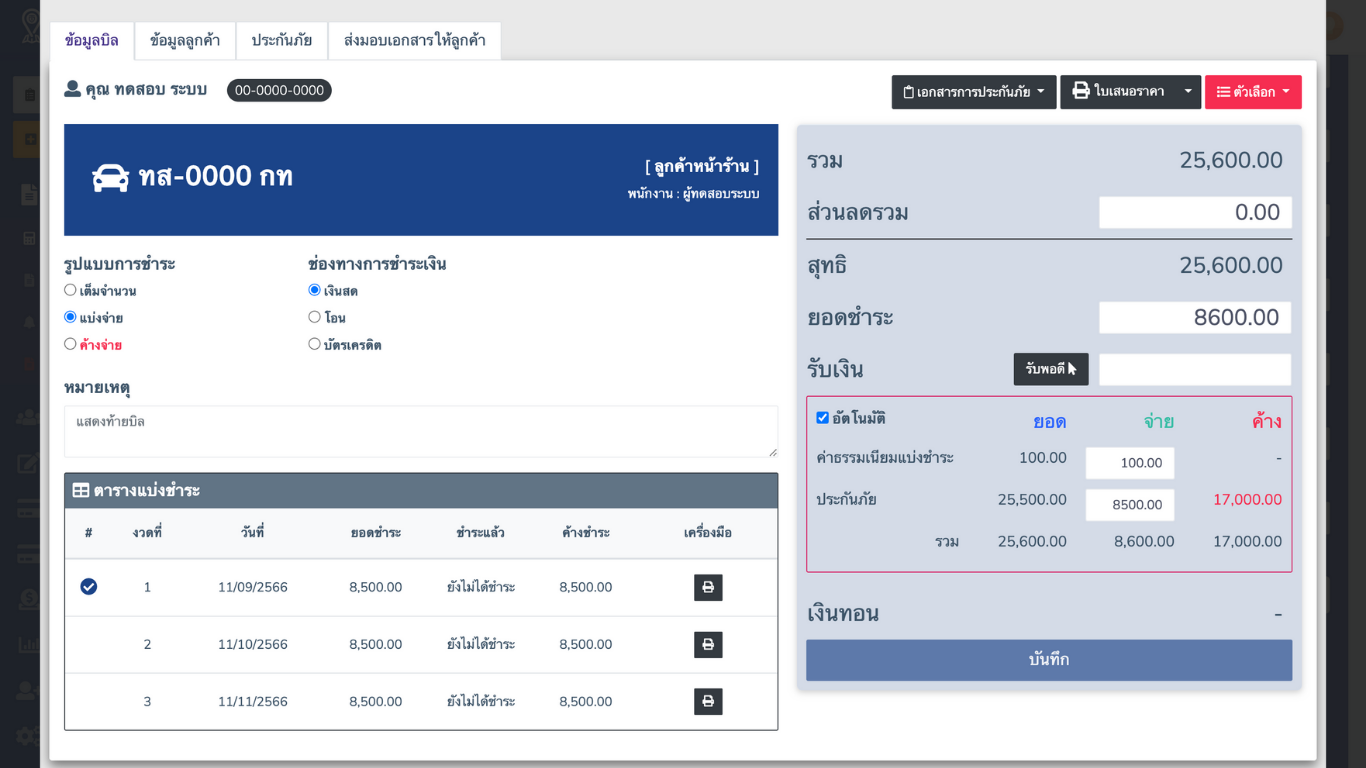The height and width of the screenshot is (768, 1366).
Task: Click ประกันภัย pay field 8500.00
Action: 1130,505
